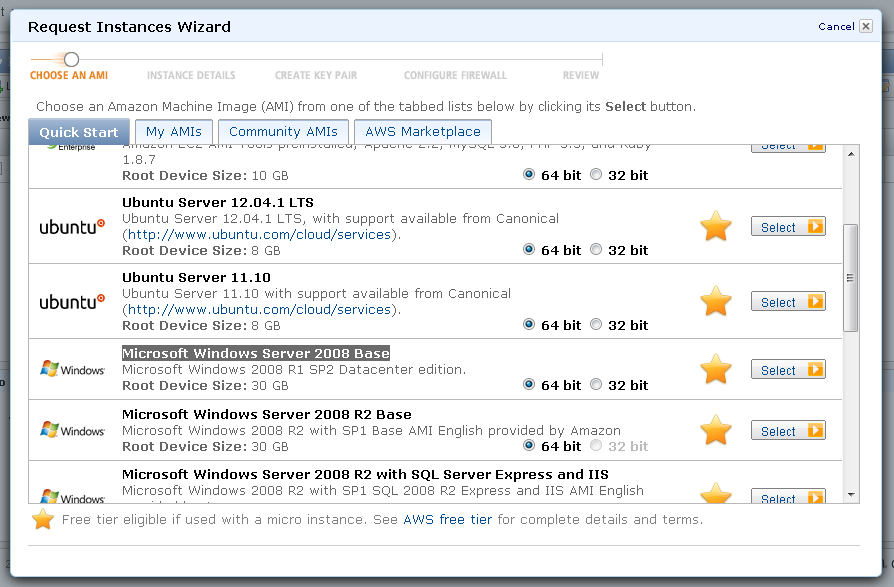This screenshot has width=894, height=587.
Task: Open the AWS free tier link
Action: [x=447, y=519]
